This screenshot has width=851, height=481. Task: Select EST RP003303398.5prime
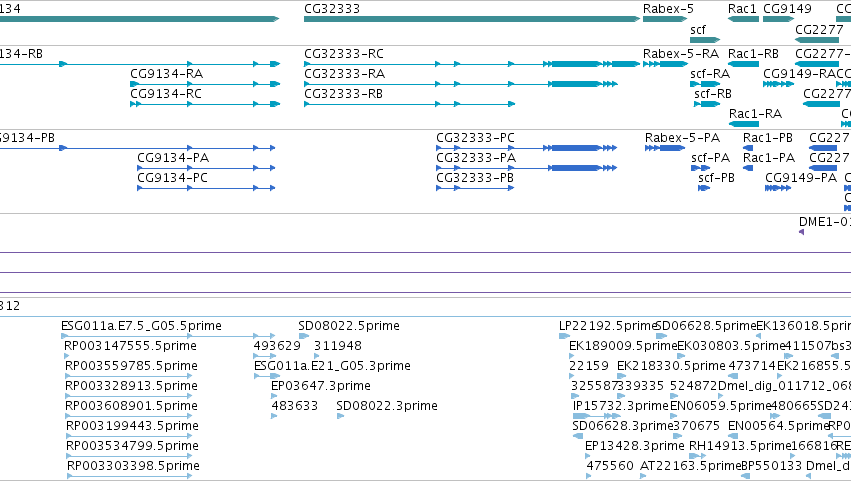134,466
